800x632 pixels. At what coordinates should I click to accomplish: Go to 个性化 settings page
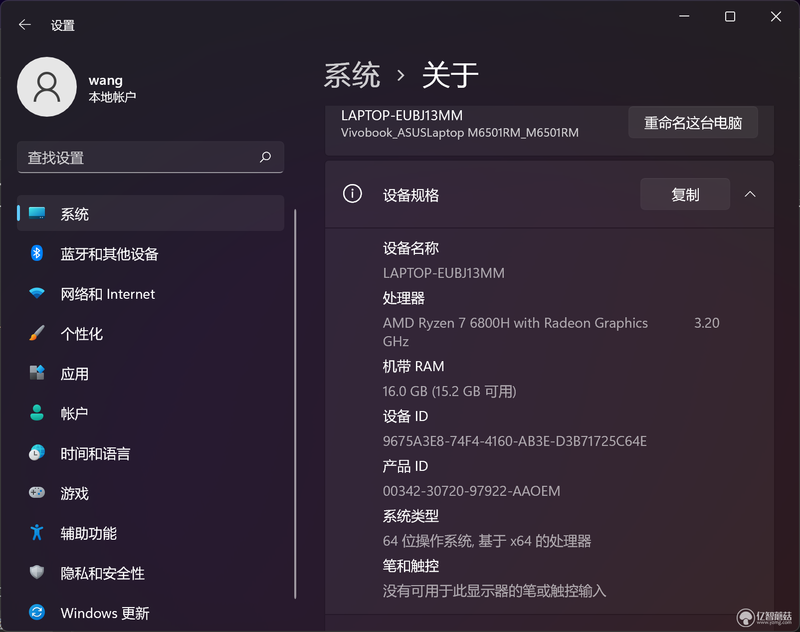pyautogui.click(x=151, y=334)
